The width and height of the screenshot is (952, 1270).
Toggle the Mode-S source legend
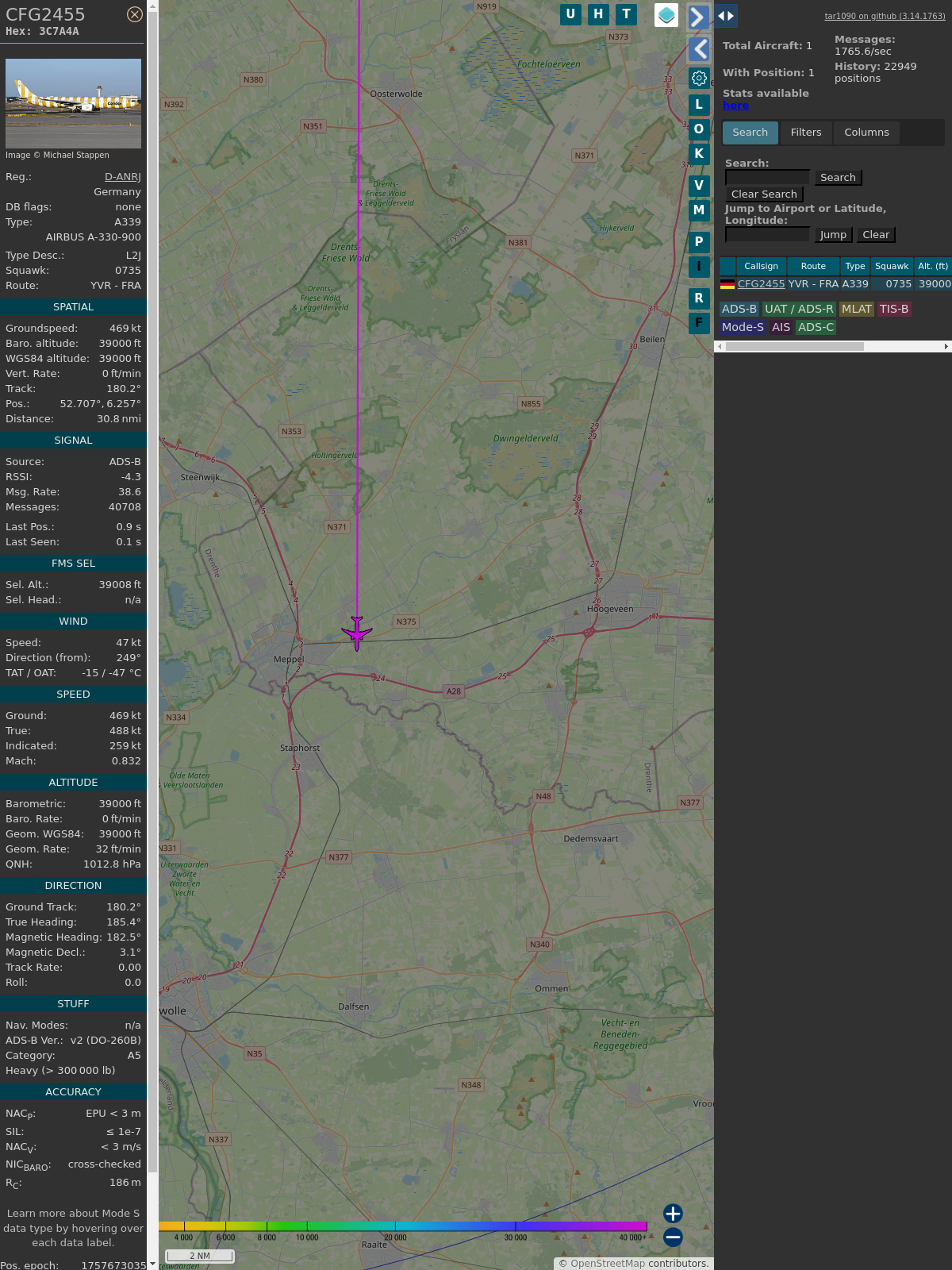pos(743,327)
